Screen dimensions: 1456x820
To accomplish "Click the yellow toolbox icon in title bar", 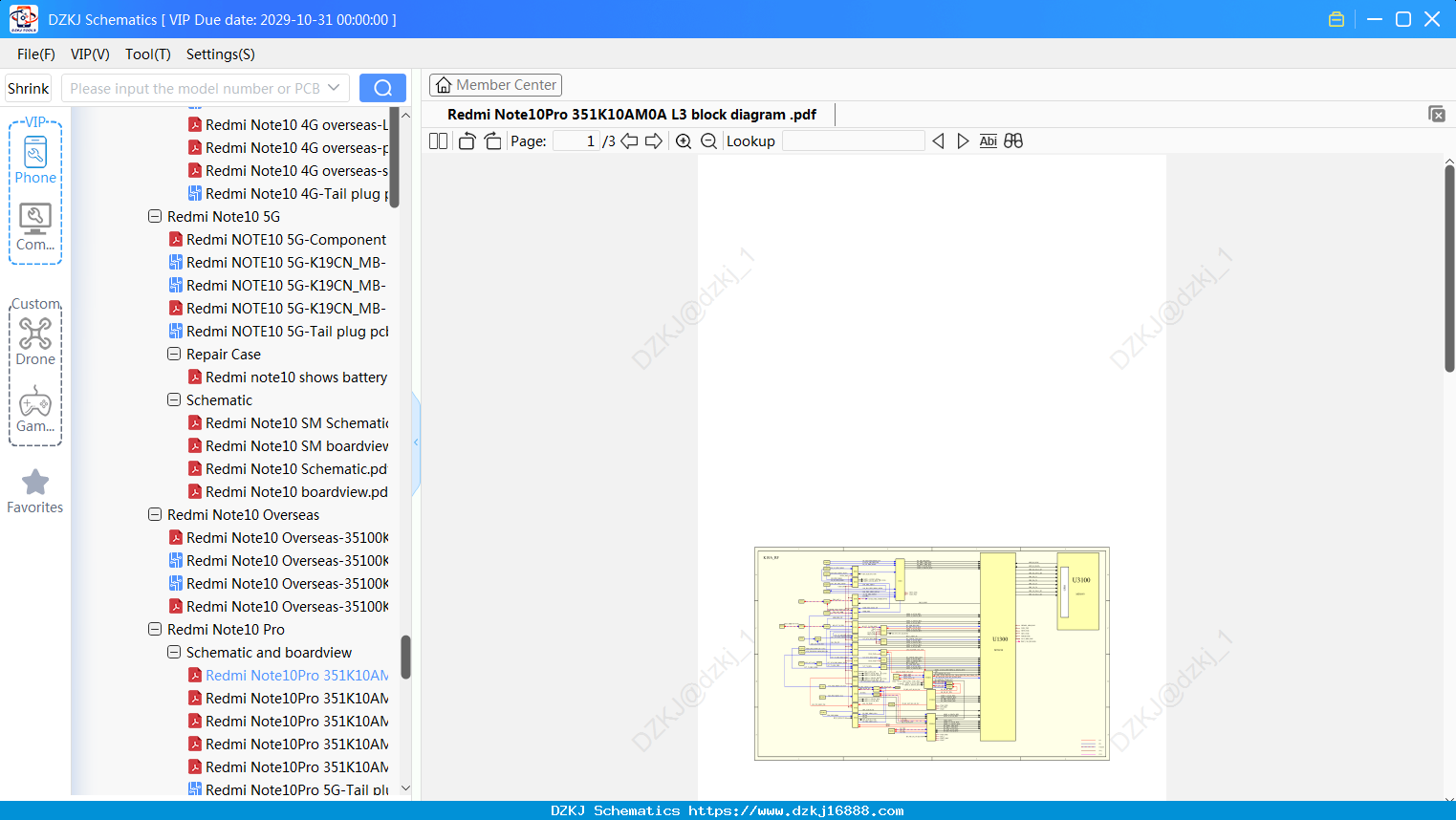I will pyautogui.click(x=1336, y=19).
